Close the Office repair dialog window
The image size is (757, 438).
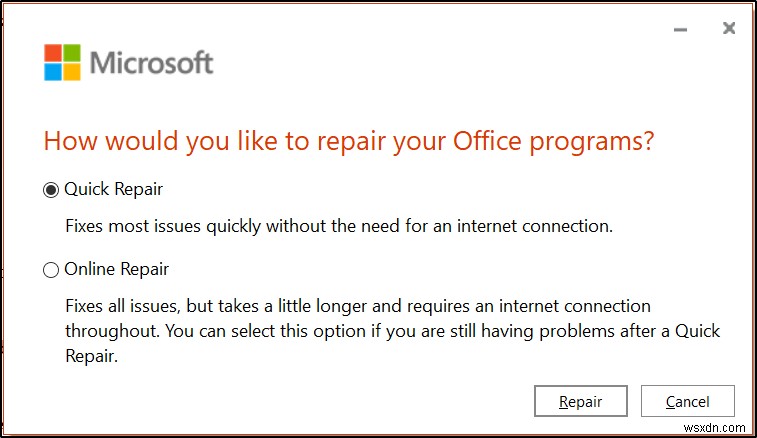coord(729,30)
